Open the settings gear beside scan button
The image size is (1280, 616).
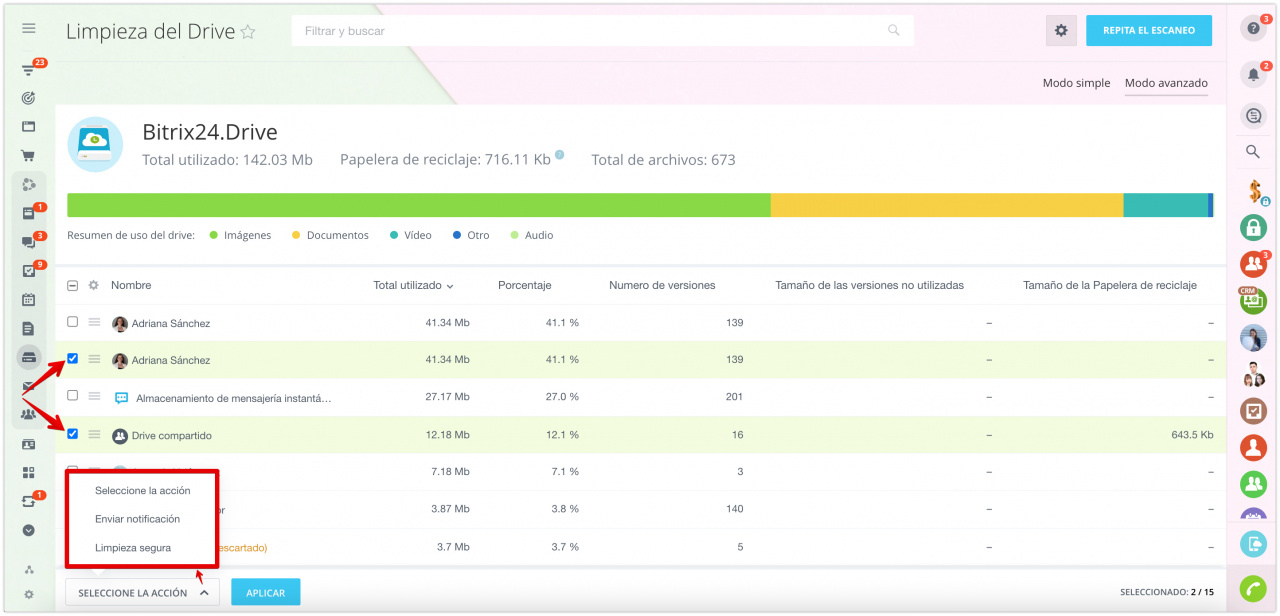(x=1061, y=30)
